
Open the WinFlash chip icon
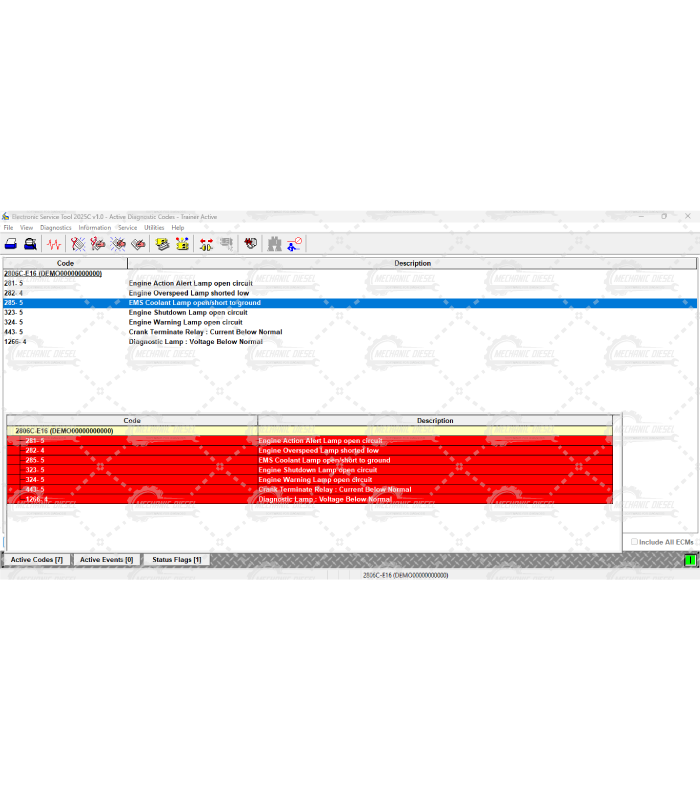click(250, 244)
